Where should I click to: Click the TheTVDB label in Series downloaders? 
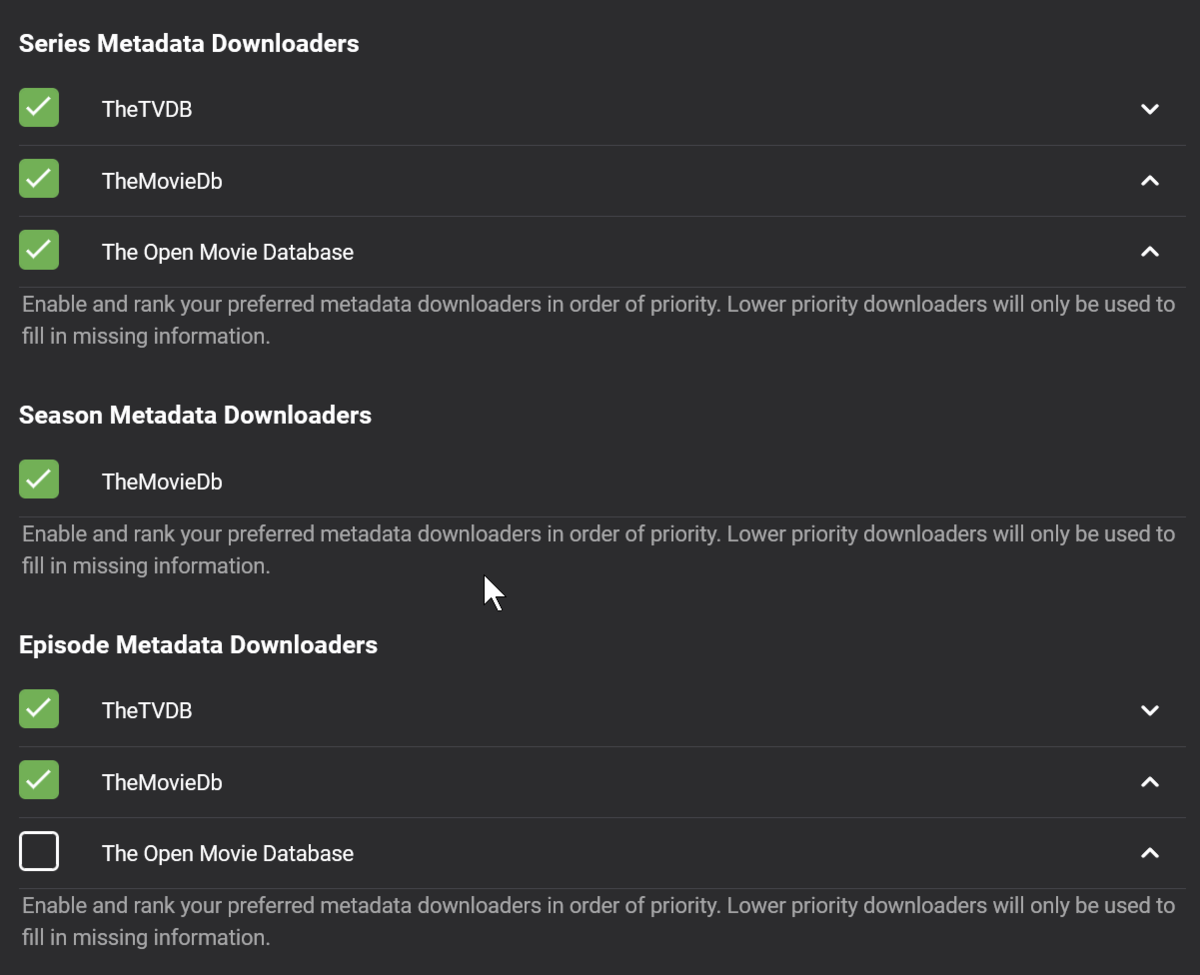tap(147, 109)
